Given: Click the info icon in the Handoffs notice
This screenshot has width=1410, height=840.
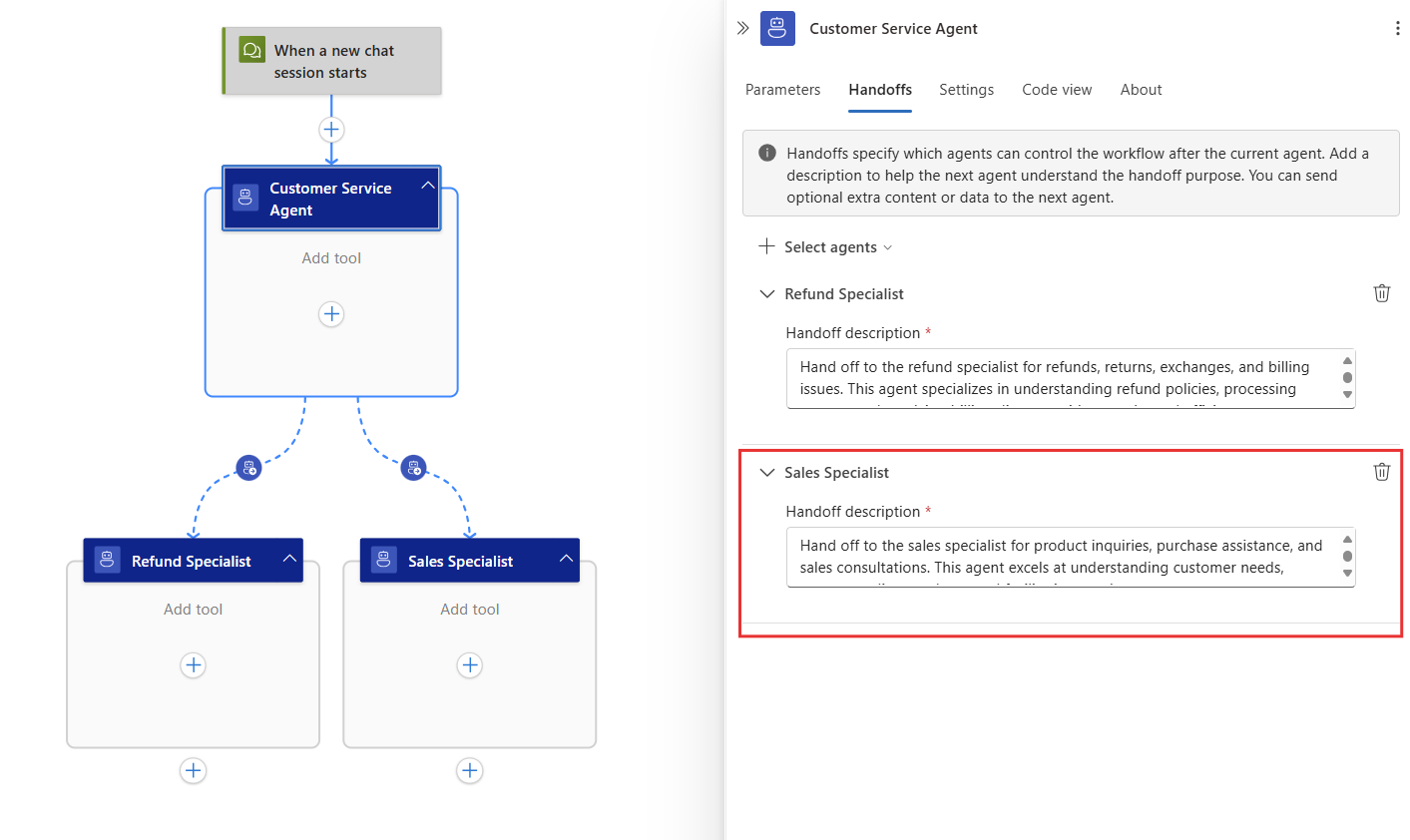Looking at the screenshot, I should pos(766,153).
